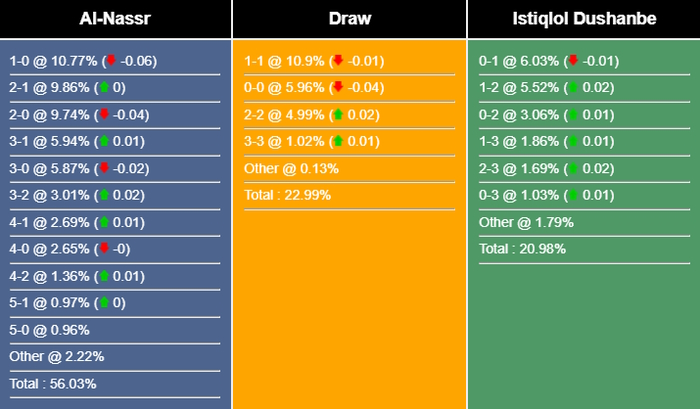700x409 pixels.
Task: Select the Istiqlol Dushanbe column header
Action: coord(583,19)
